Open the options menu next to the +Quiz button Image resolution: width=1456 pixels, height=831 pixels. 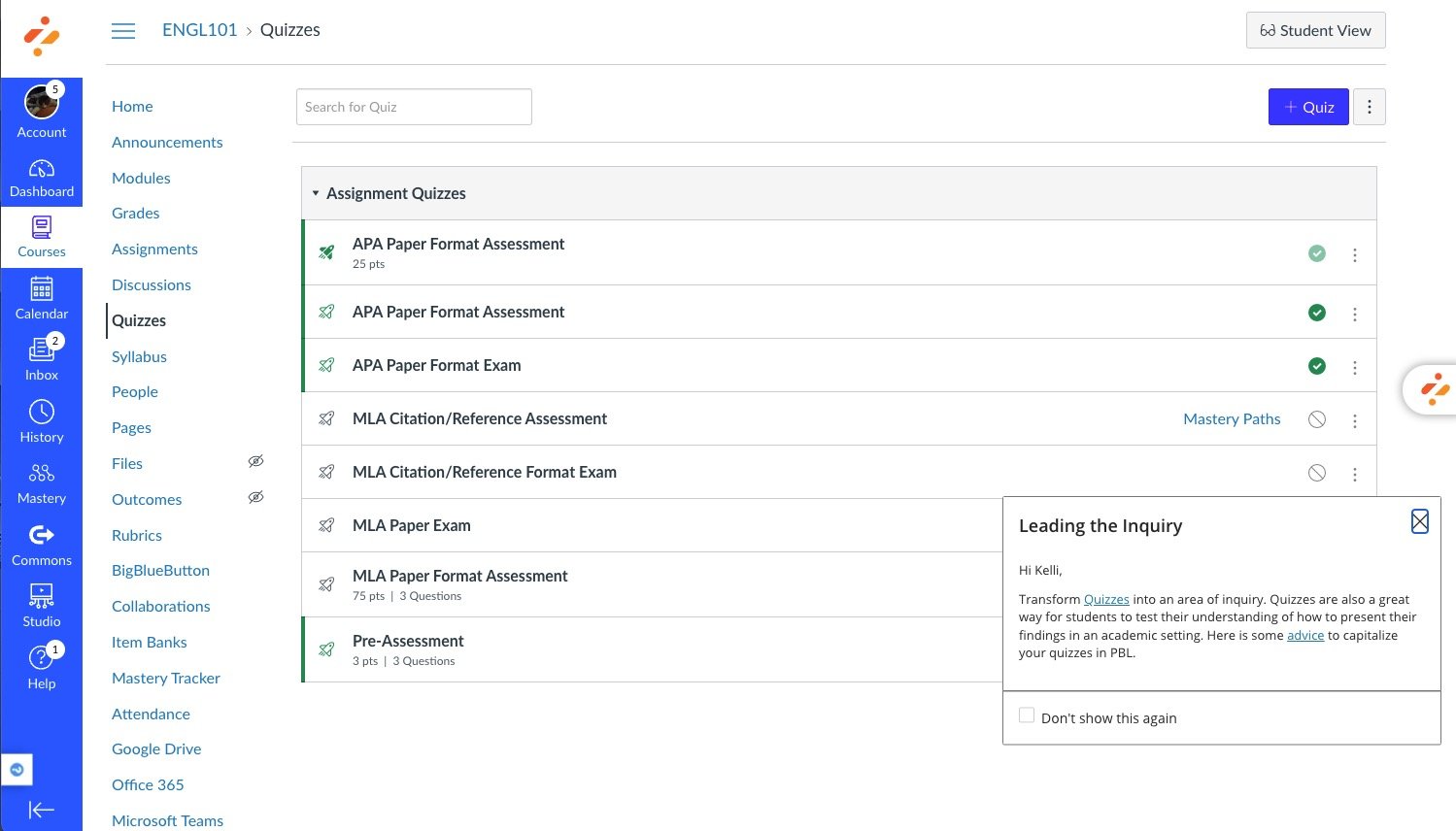click(1369, 107)
